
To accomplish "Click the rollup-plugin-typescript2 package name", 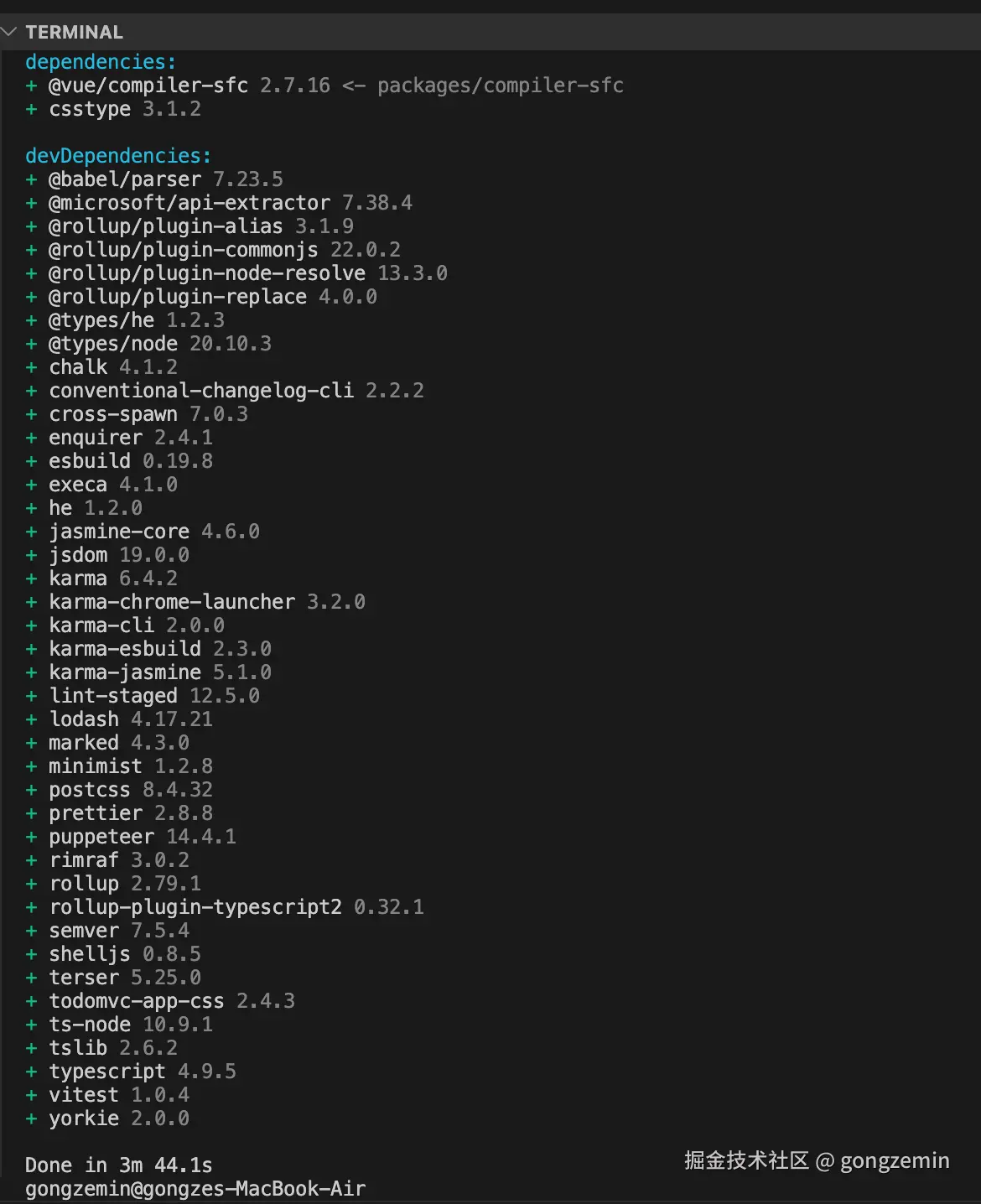I will point(195,907).
